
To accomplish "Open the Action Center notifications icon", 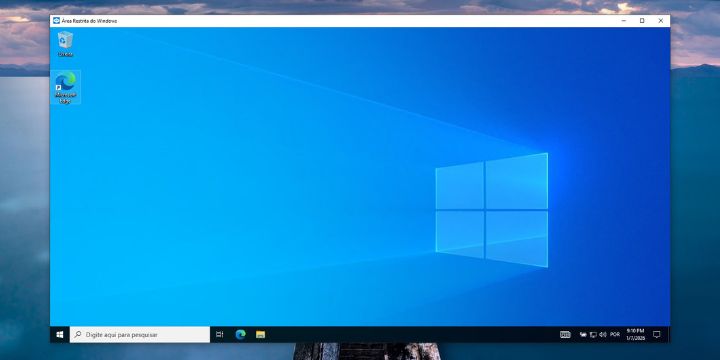I will tap(657, 335).
